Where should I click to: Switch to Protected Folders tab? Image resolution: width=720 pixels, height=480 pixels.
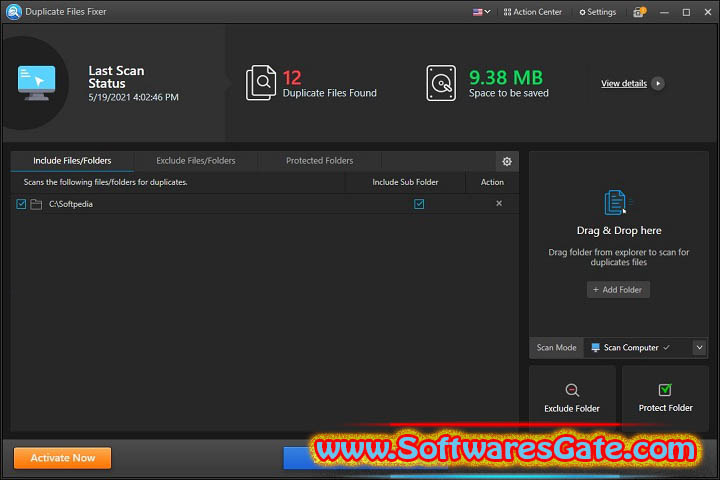click(x=320, y=161)
